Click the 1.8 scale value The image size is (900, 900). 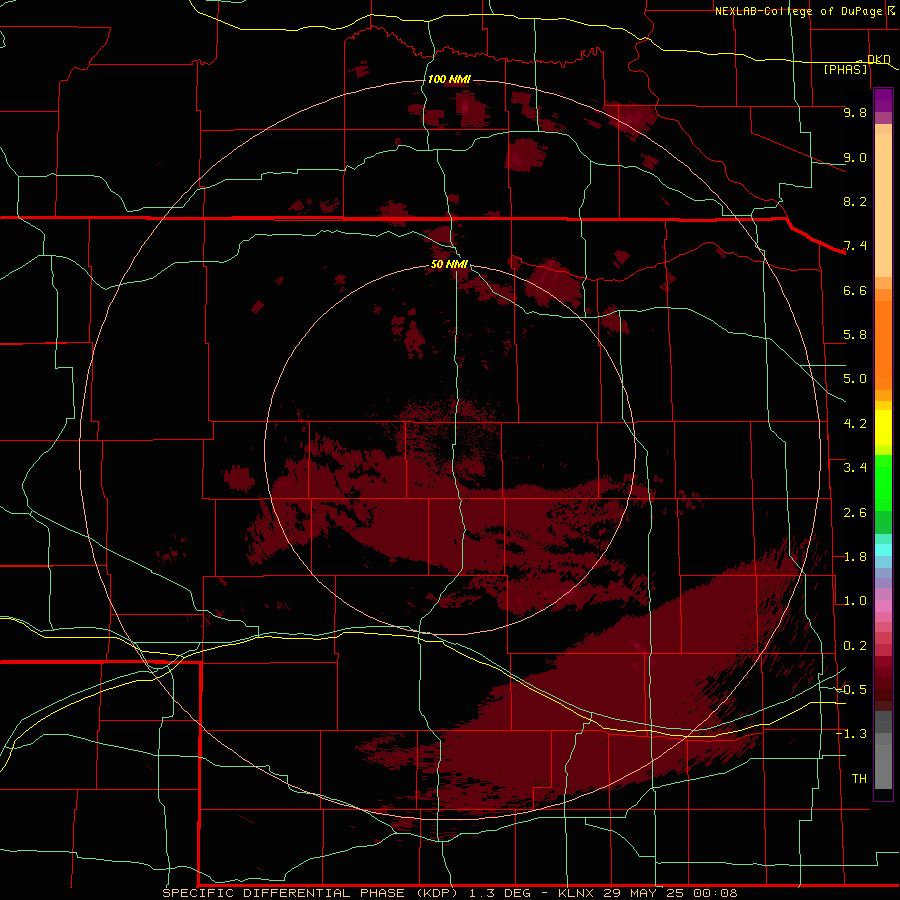(855, 557)
